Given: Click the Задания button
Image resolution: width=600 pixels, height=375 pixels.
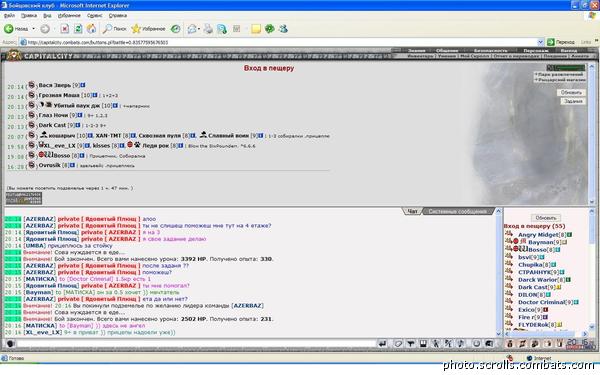Looking at the screenshot, I should [573, 101].
